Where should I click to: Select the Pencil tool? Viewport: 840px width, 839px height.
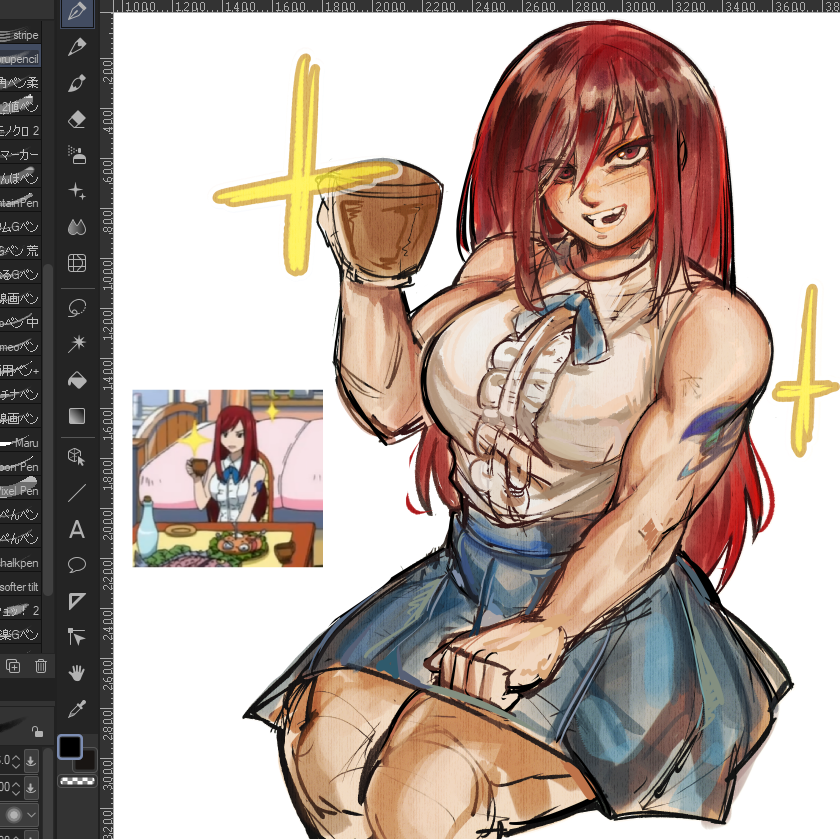point(77,47)
